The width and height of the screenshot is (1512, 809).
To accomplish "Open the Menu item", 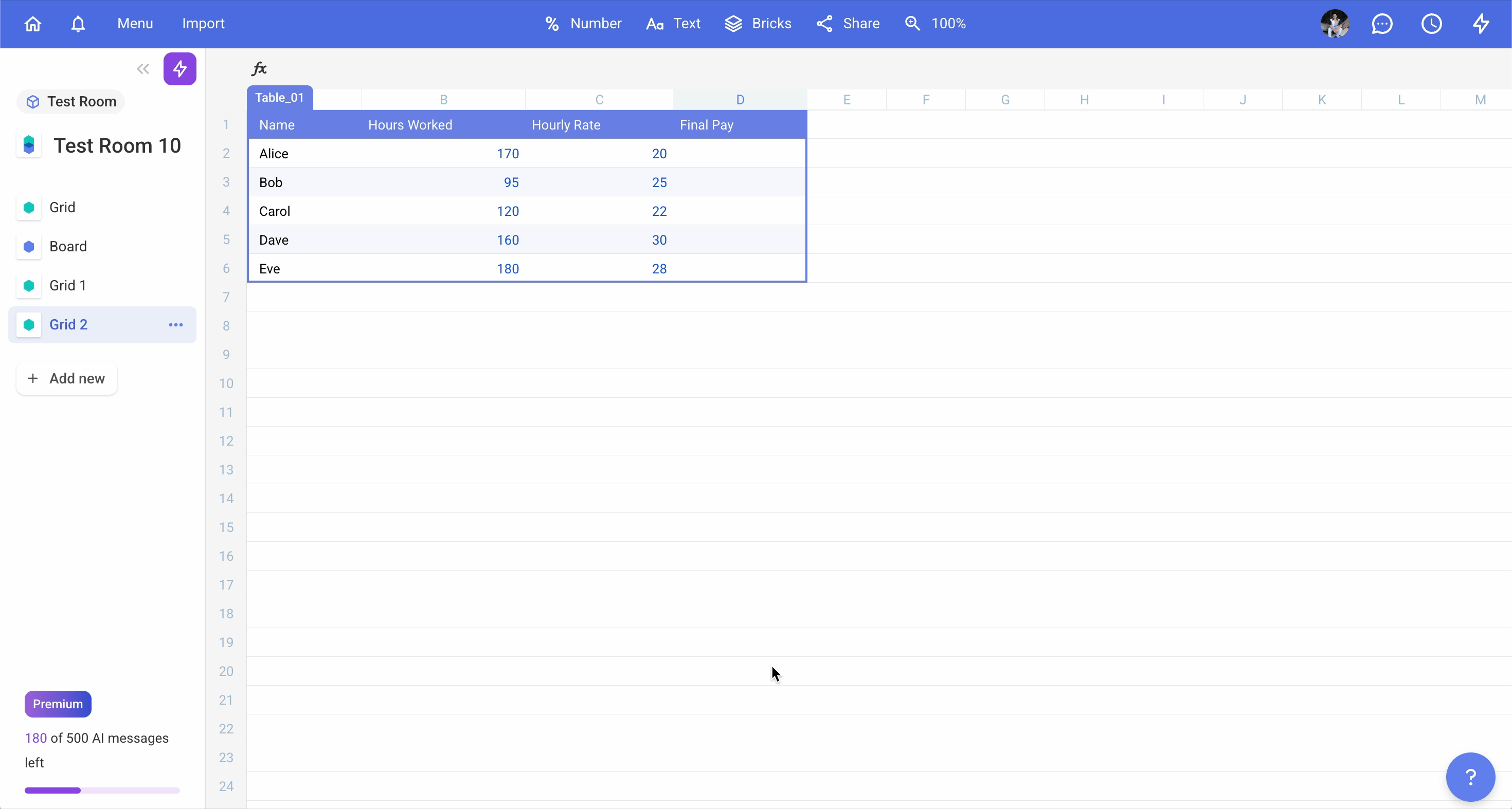I will point(135,24).
